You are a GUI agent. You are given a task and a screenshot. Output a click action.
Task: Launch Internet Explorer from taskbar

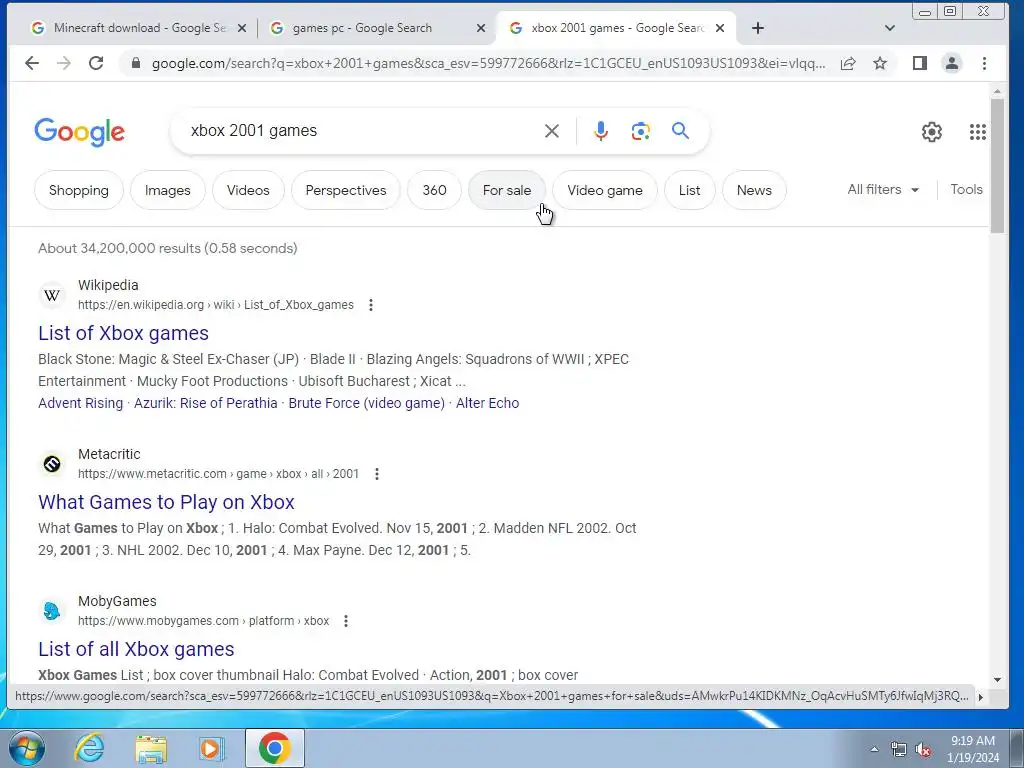pos(89,748)
